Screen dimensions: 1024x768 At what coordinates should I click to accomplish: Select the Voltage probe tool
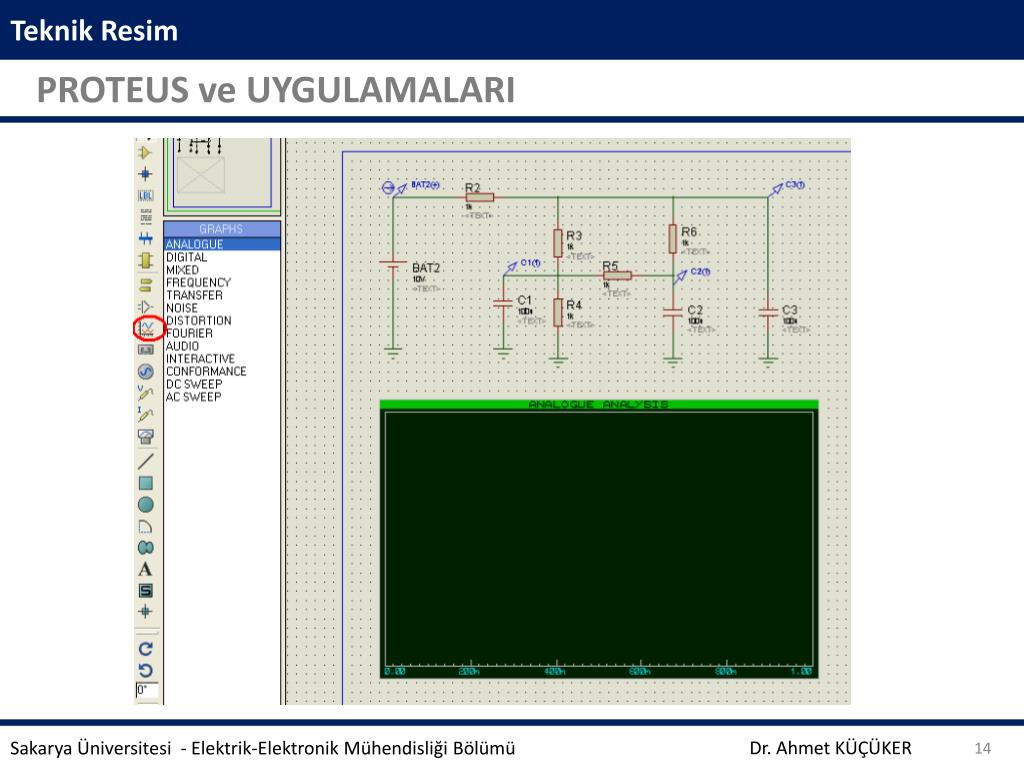145,392
